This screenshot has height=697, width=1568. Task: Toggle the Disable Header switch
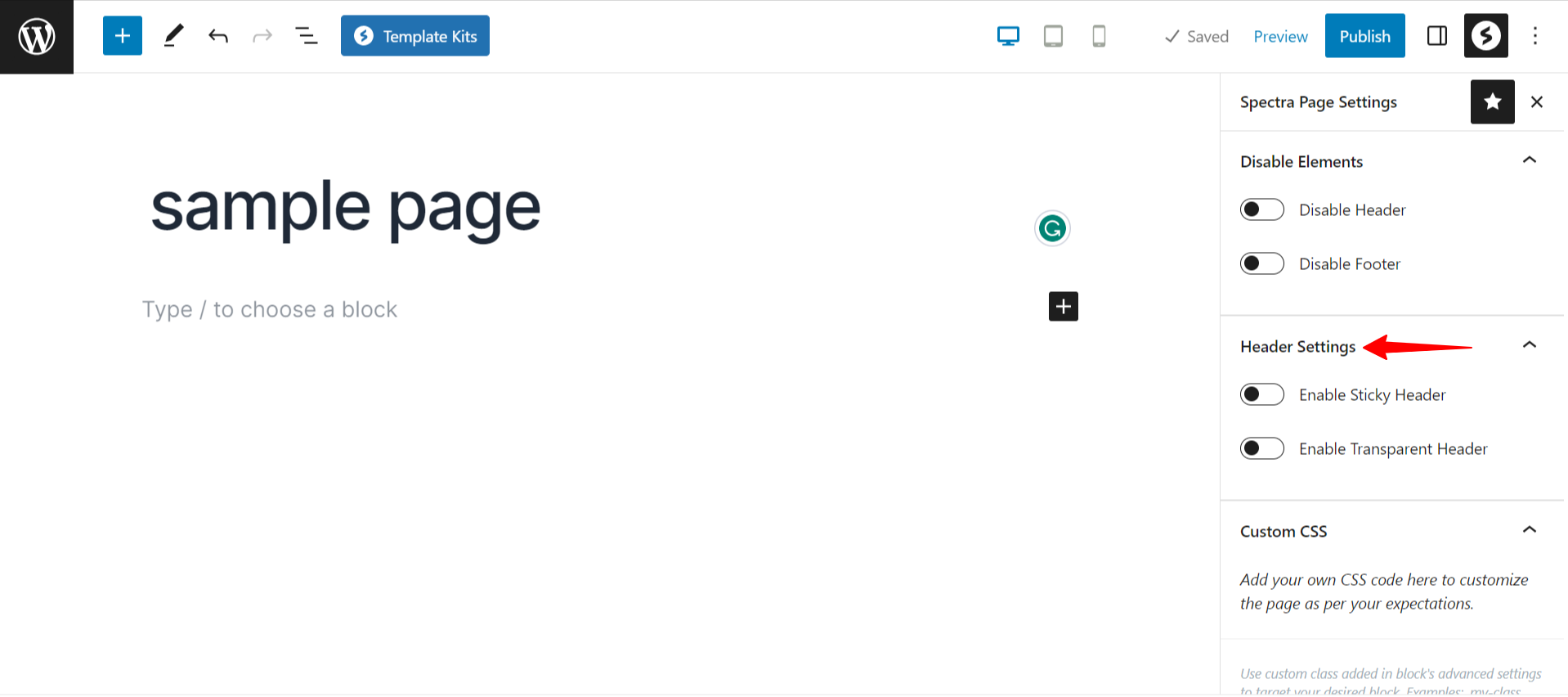1261,209
